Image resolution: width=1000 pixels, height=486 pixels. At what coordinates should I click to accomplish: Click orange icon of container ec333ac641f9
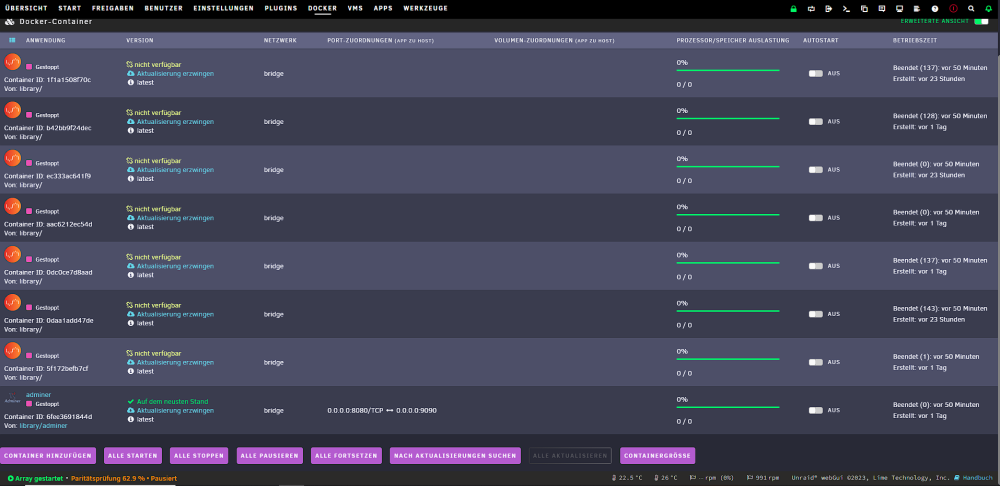coord(13,158)
